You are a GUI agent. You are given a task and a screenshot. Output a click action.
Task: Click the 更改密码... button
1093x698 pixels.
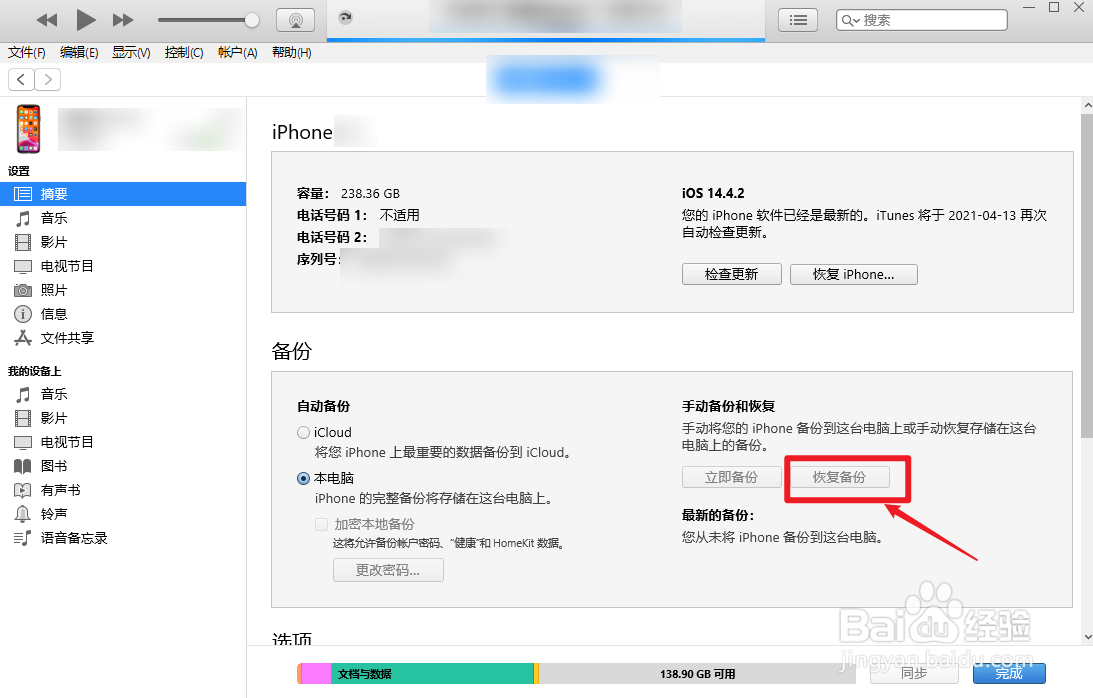pyautogui.click(x=388, y=570)
